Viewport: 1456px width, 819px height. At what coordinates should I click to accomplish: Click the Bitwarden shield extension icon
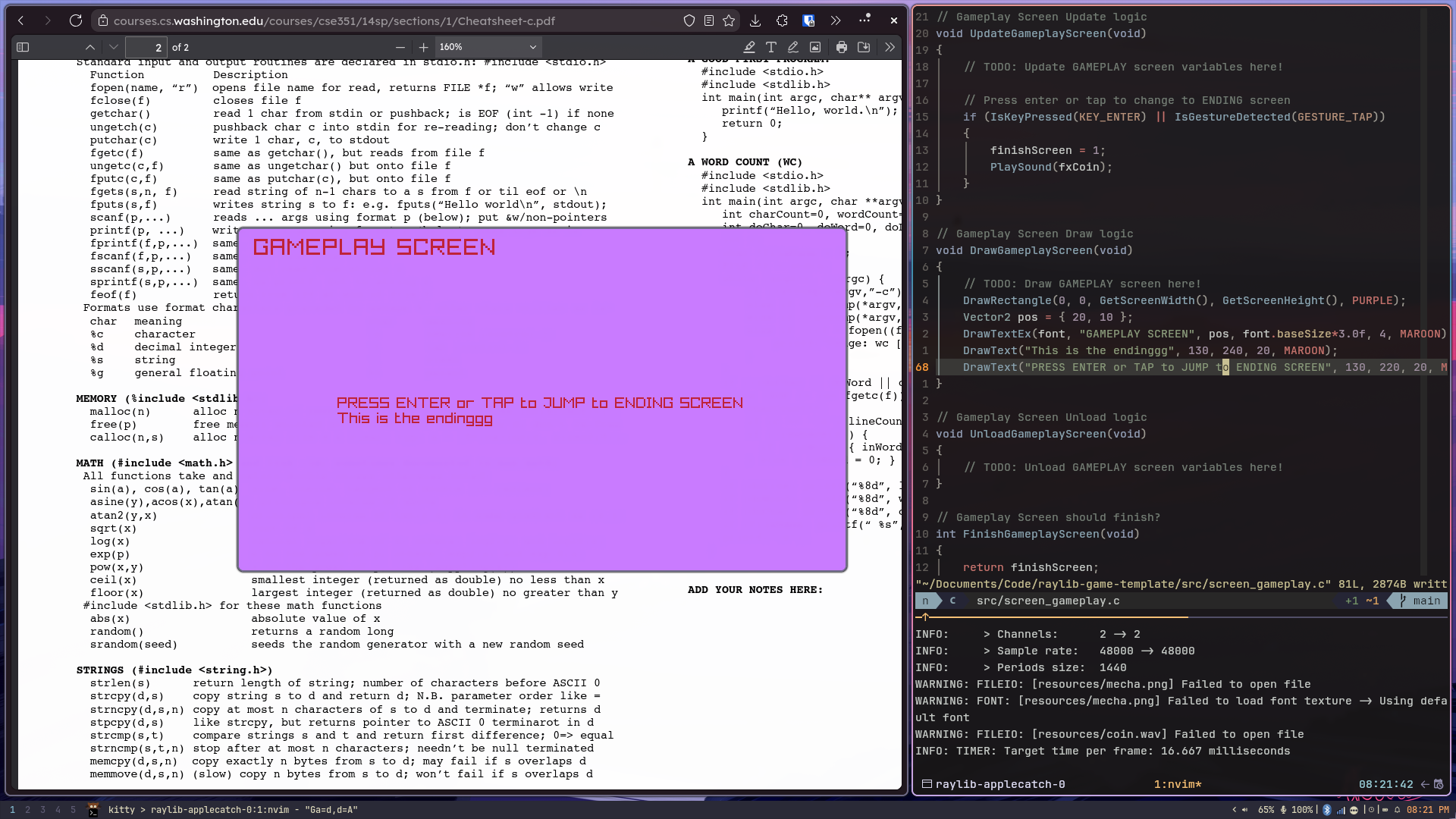point(808,20)
